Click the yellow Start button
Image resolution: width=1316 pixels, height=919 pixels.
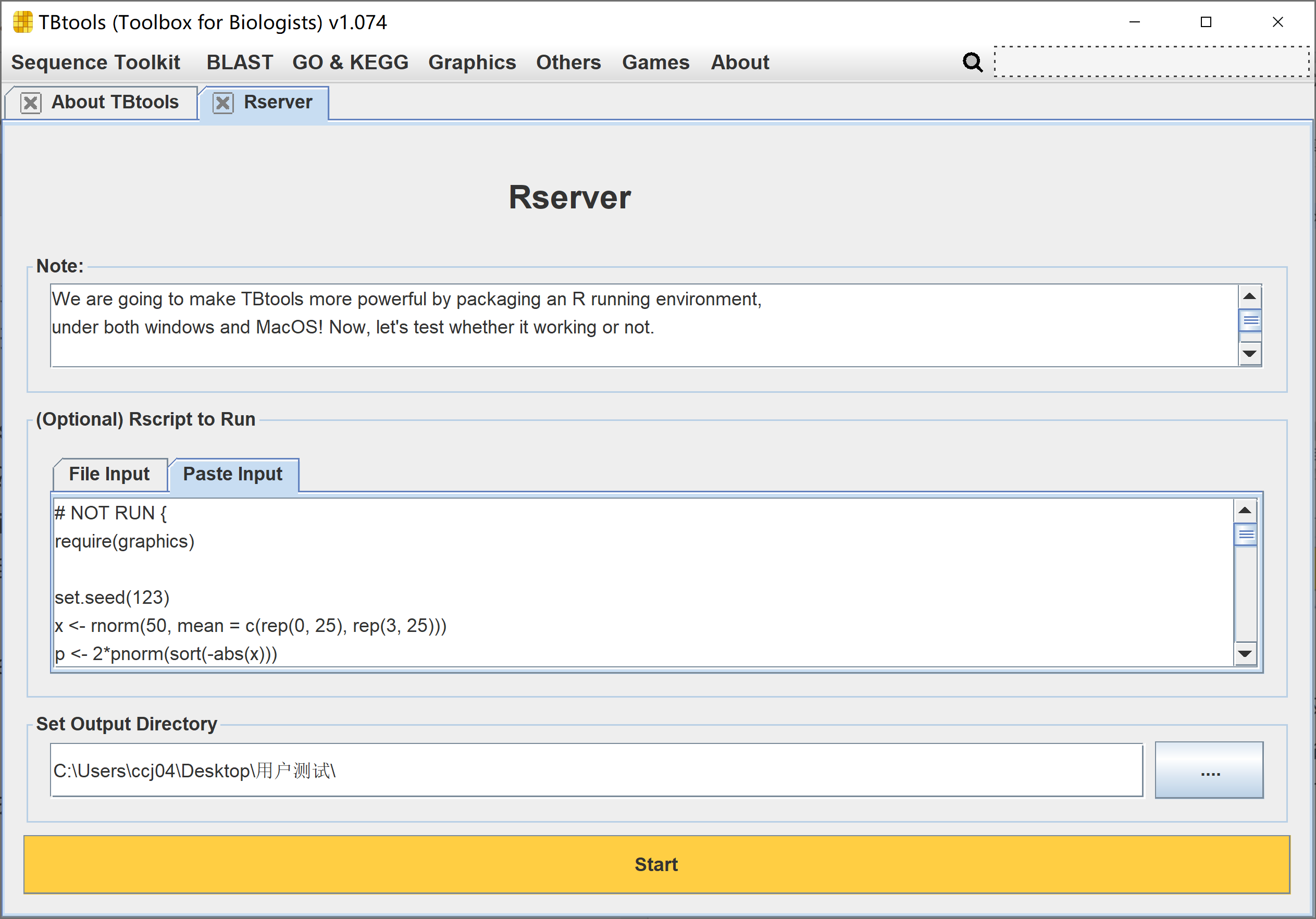pyautogui.click(x=657, y=864)
